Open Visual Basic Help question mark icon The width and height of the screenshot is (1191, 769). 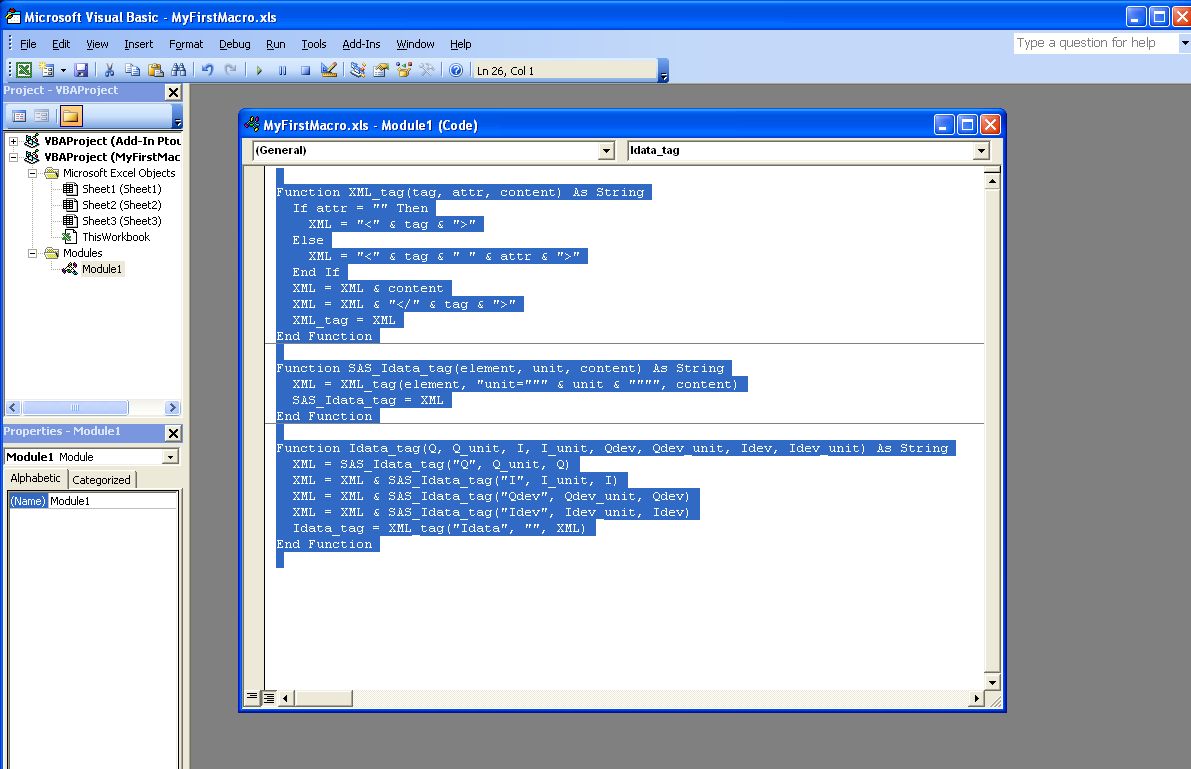(456, 70)
